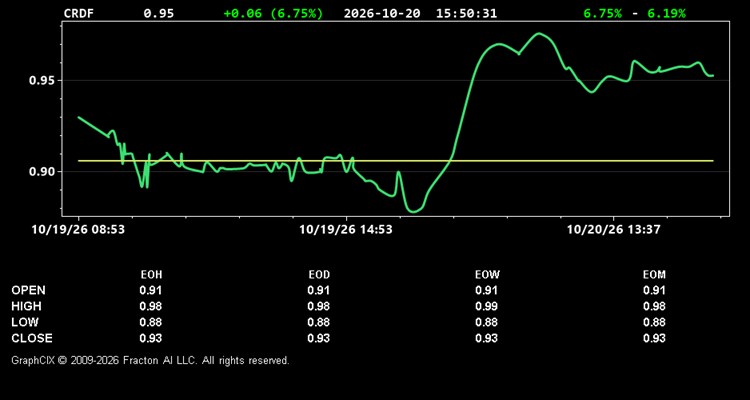Click the current price 0.95 in header
The image size is (750, 400).
[x=159, y=13]
